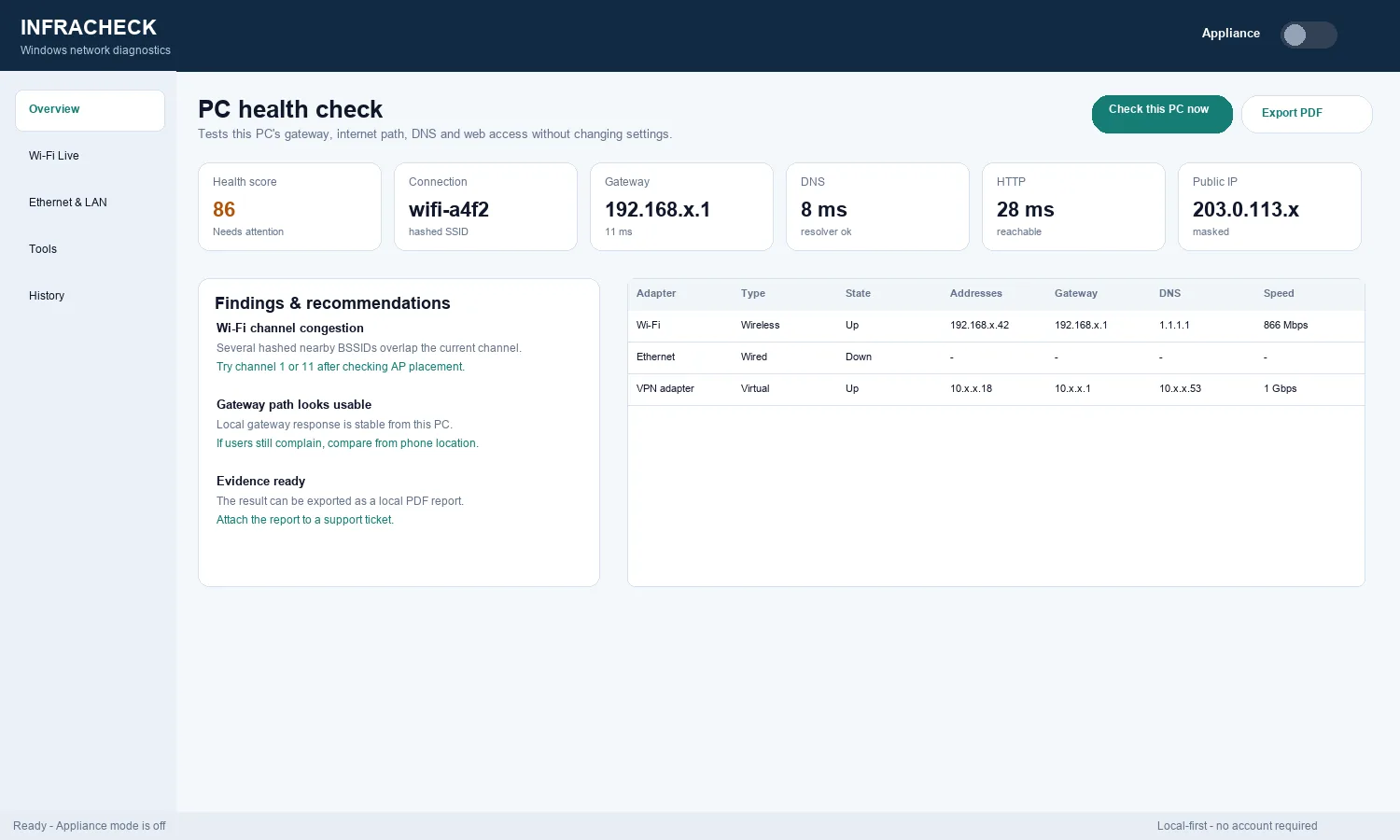Click Check this PC now button
1400x840 pixels.
click(1162, 114)
